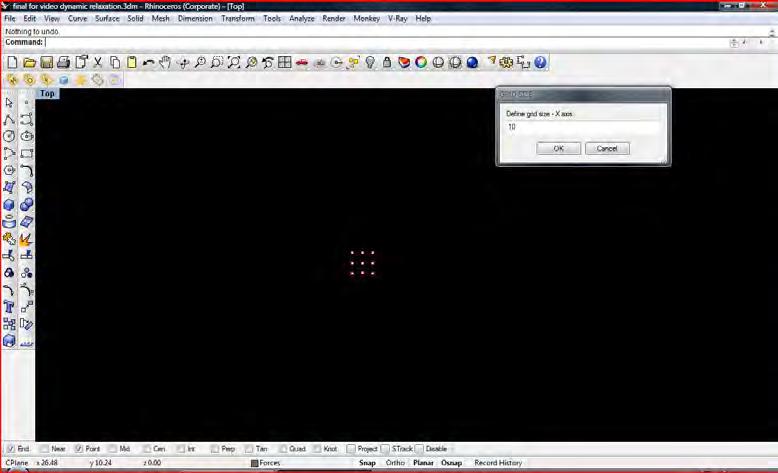This screenshot has width=778, height=473.
Task: Click the Cut scissors icon
Action: click(98, 63)
